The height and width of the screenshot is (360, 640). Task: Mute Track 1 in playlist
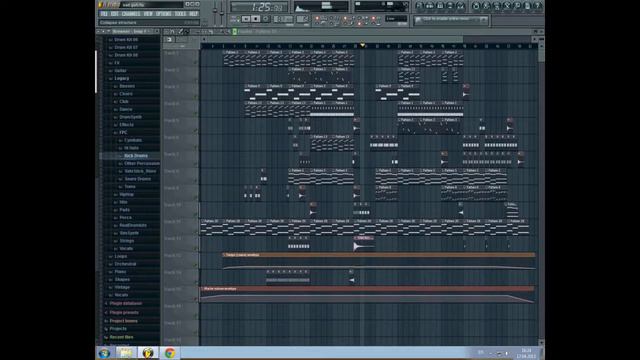[x=195, y=62]
